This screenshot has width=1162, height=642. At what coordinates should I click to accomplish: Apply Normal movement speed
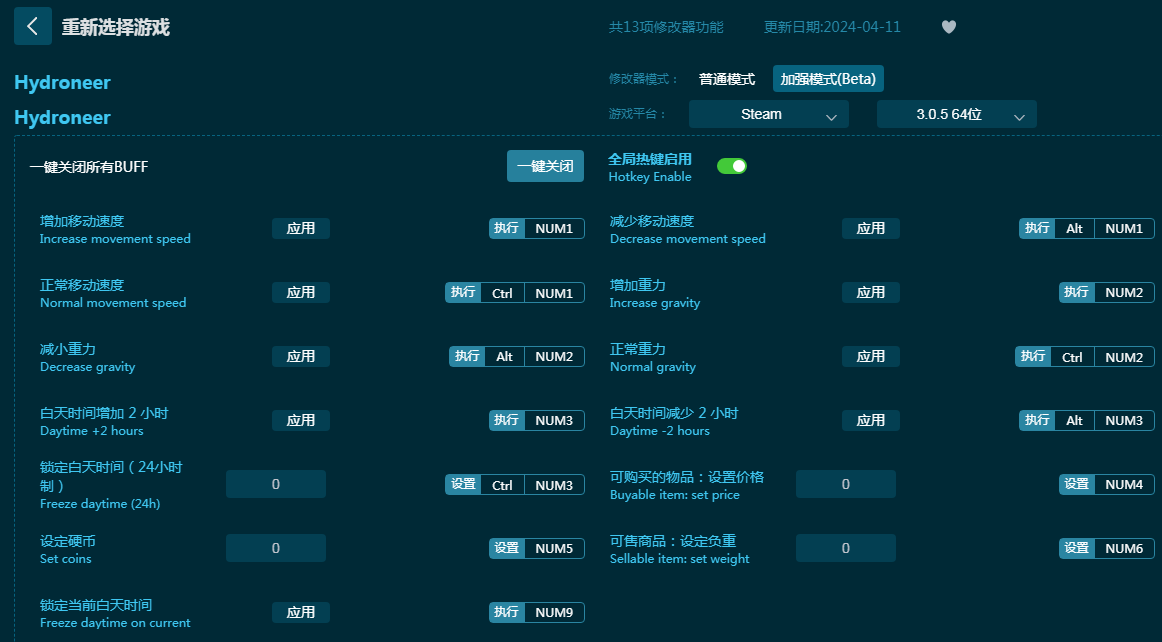(x=301, y=292)
